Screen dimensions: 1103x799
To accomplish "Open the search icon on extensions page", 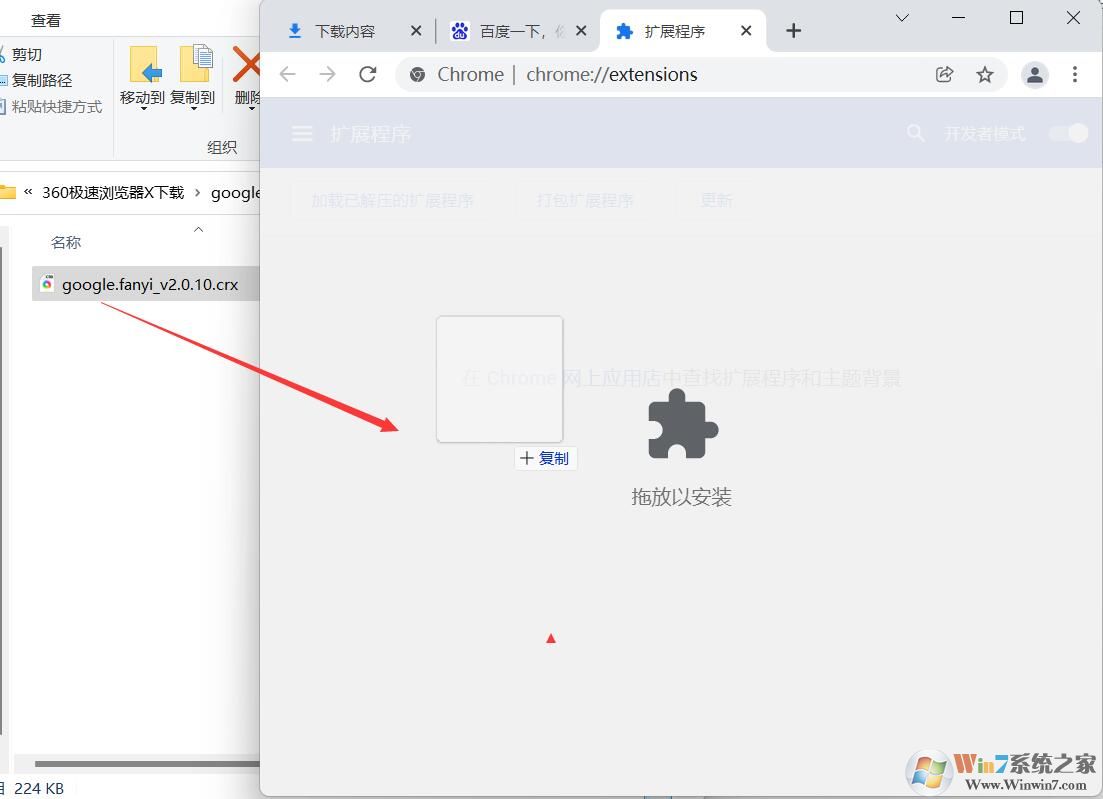I will 916,132.
